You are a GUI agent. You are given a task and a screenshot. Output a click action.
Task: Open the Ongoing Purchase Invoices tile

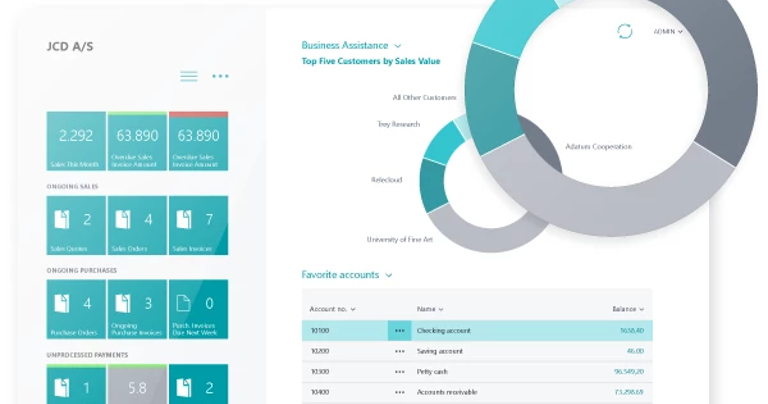(x=137, y=309)
